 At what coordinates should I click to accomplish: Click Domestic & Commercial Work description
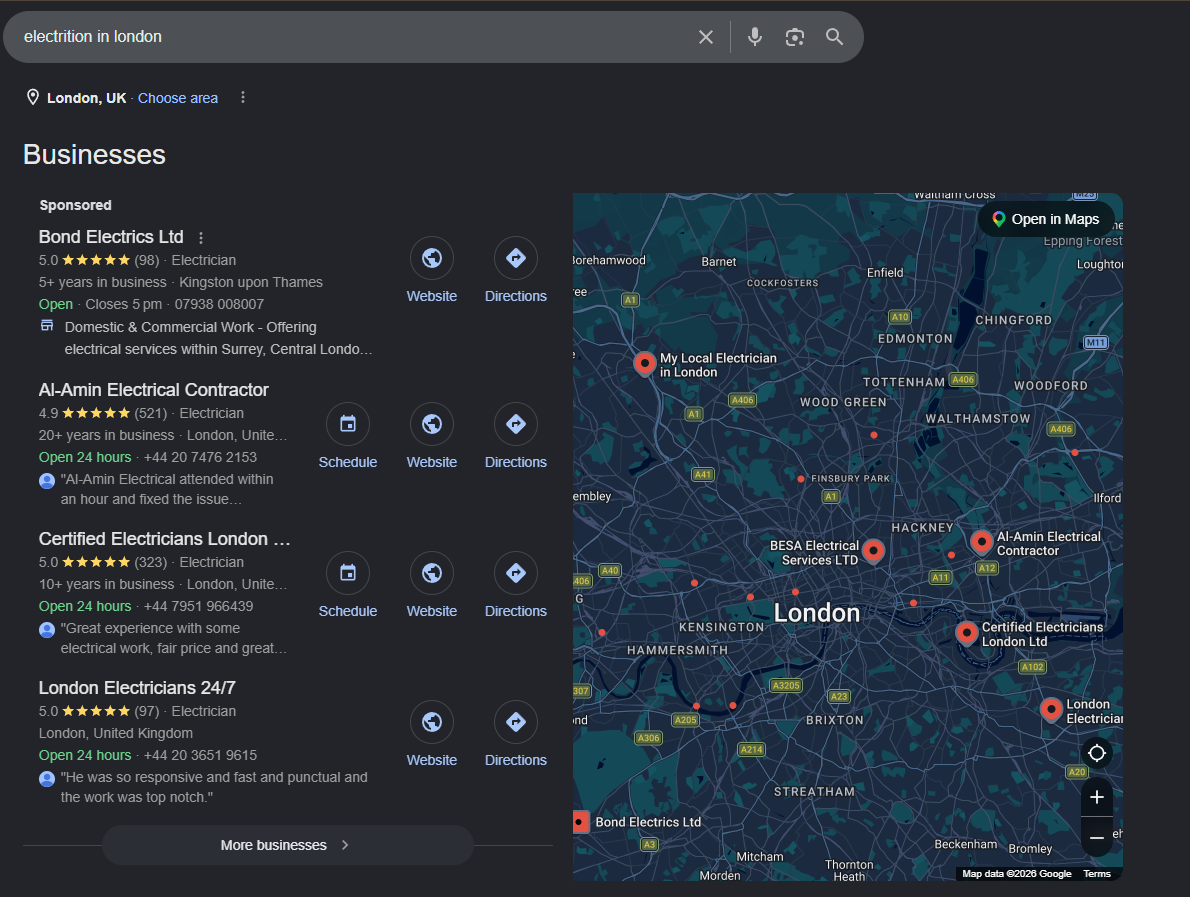pyautogui.click(x=219, y=338)
